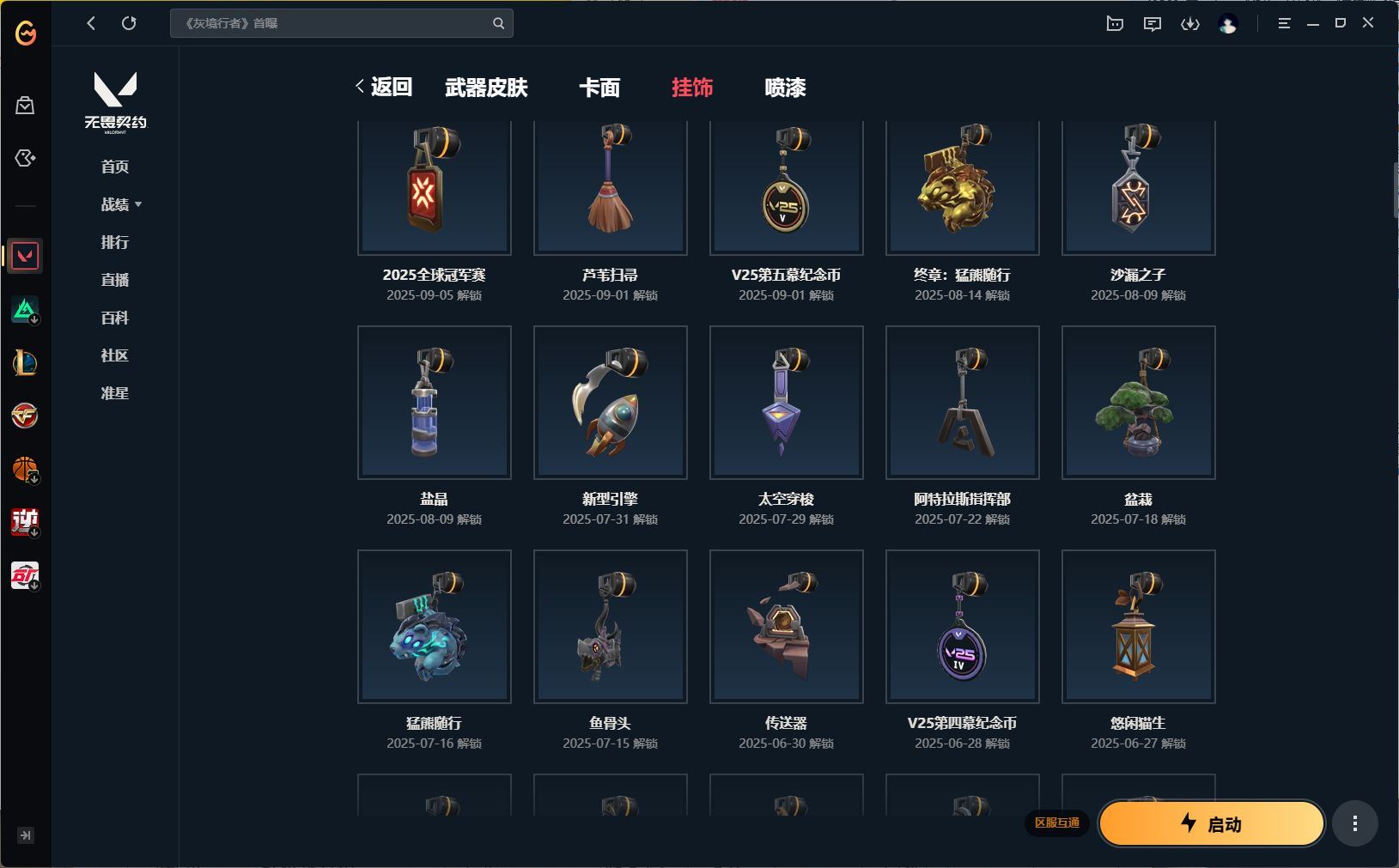Click the vertical scrollbar thumb
This screenshot has height=868, width=1399.
(x=1395, y=190)
